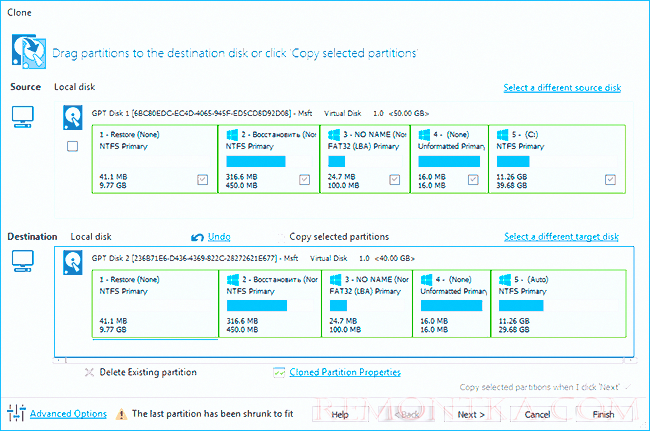Click the Source computer monitor icon
The width and height of the screenshot is (650, 431).
coord(23,116)
